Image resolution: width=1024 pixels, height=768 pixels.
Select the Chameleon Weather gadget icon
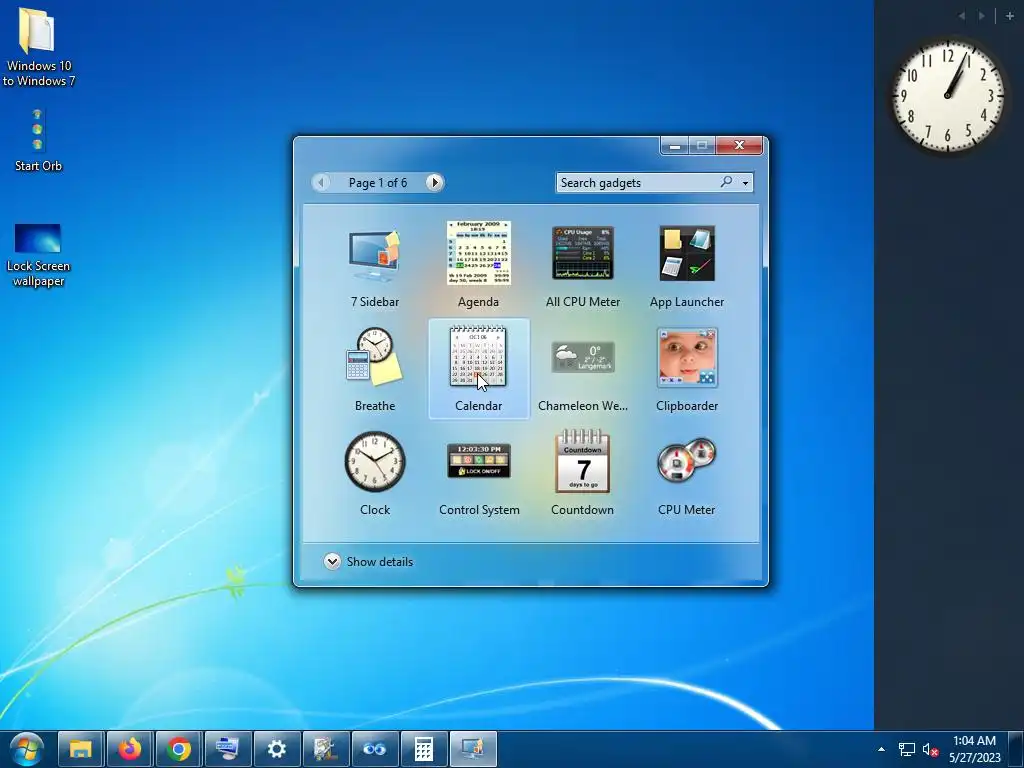583,357
